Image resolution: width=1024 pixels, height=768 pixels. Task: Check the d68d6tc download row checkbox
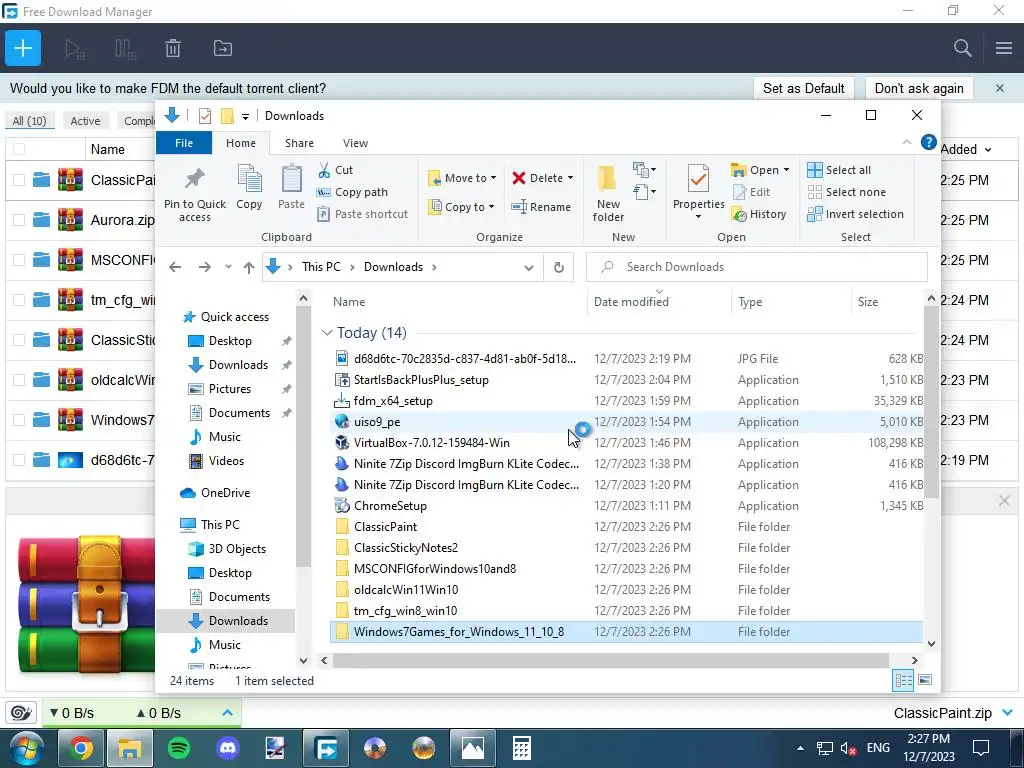pos(19,460)
